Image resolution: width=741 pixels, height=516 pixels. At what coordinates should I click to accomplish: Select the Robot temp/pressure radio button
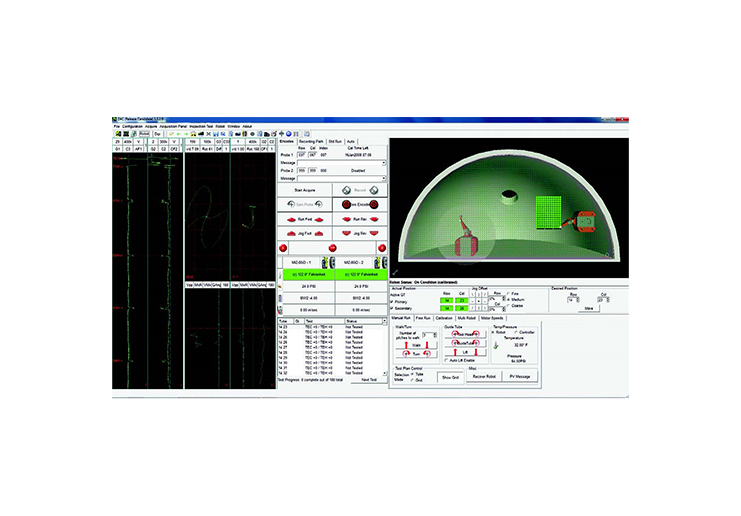[492, 332]
